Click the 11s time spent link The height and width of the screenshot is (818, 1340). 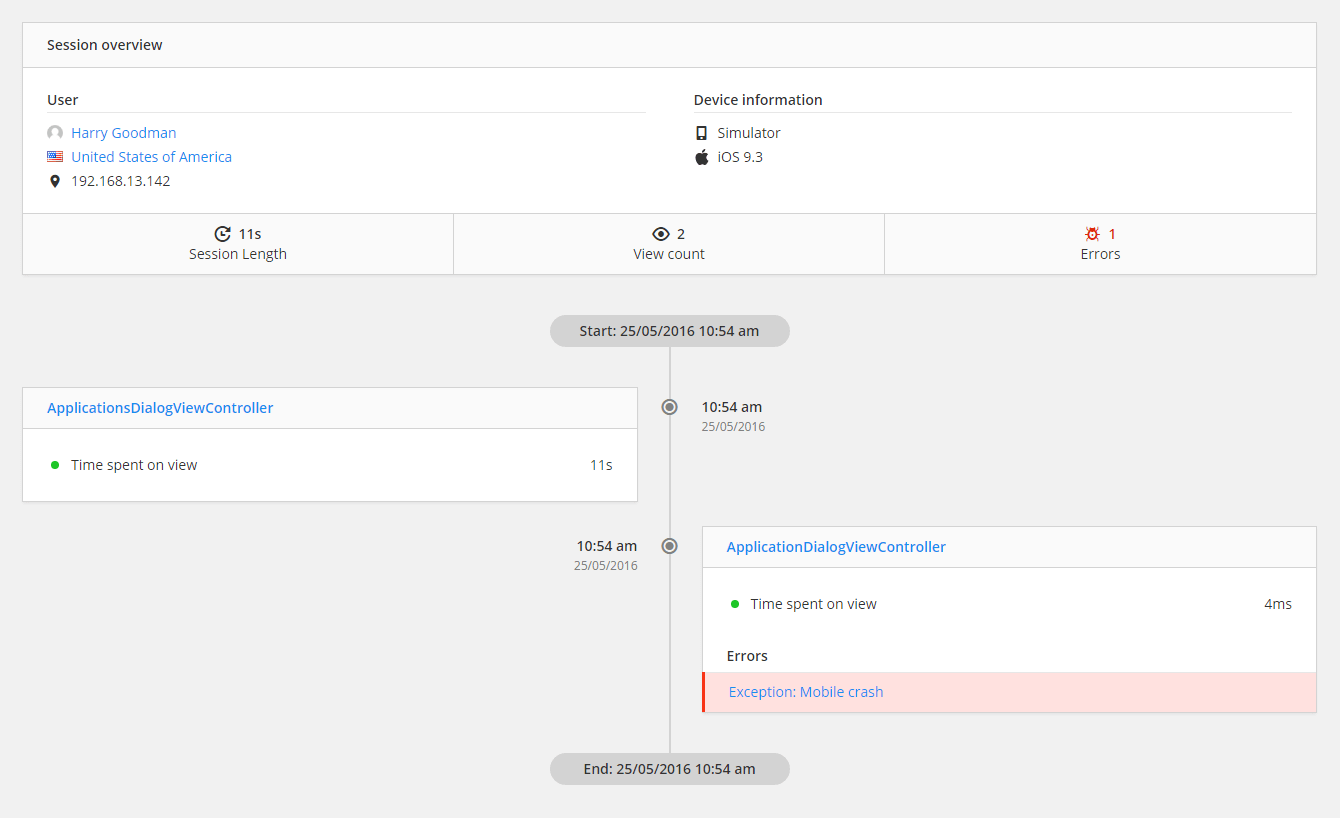coord(600,464)
